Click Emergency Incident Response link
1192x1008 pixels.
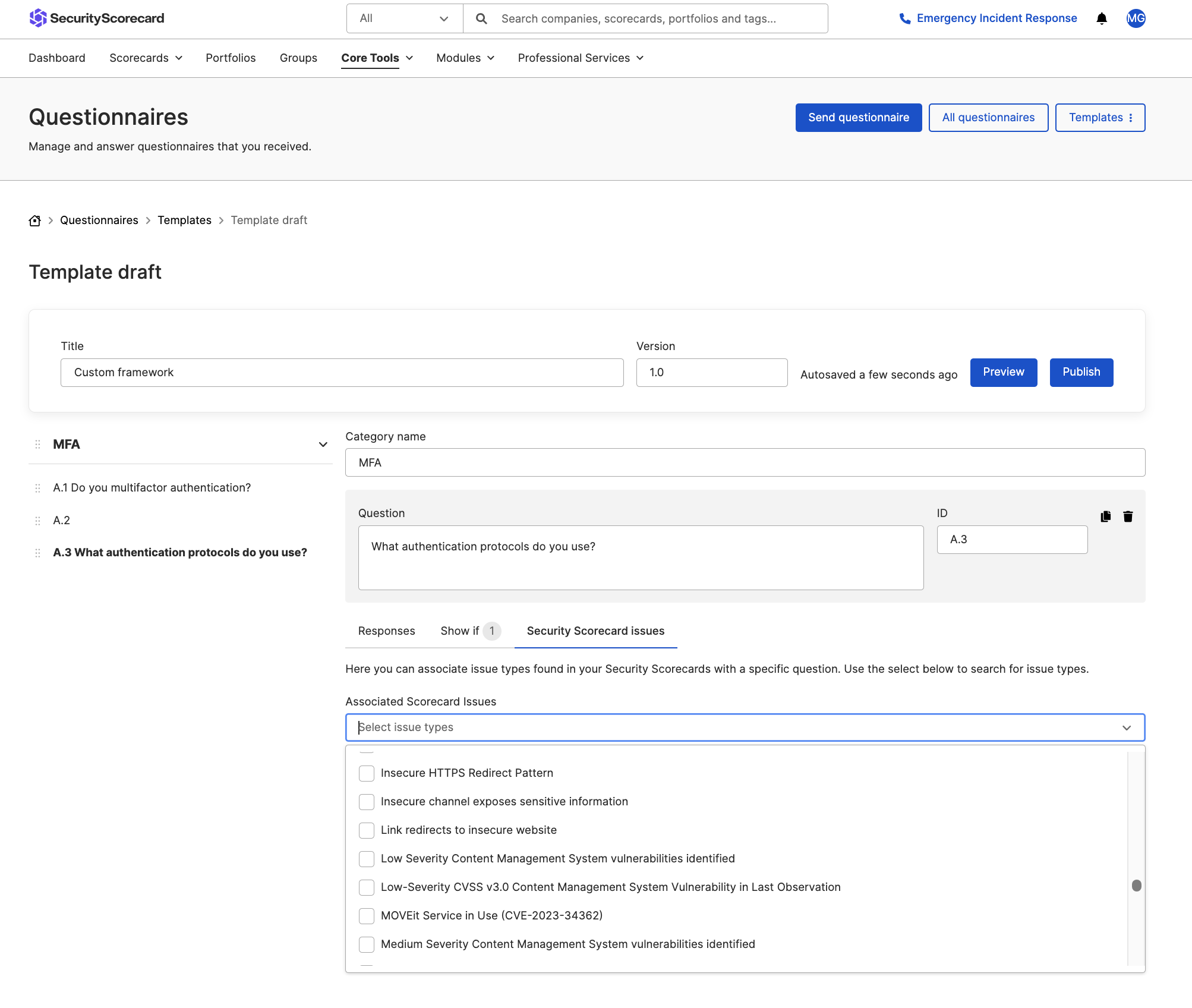tap(997, 18)
